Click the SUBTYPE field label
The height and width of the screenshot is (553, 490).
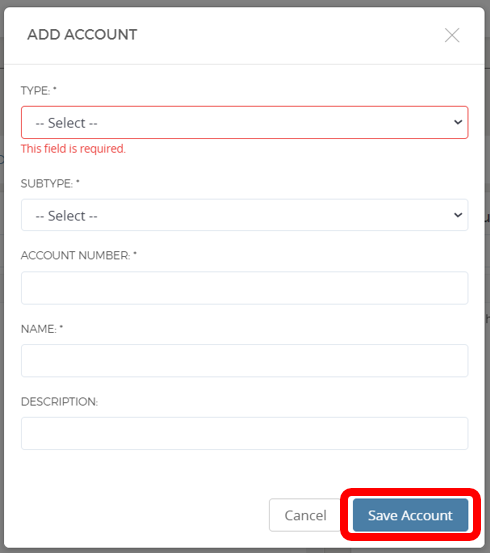[50, 183]
